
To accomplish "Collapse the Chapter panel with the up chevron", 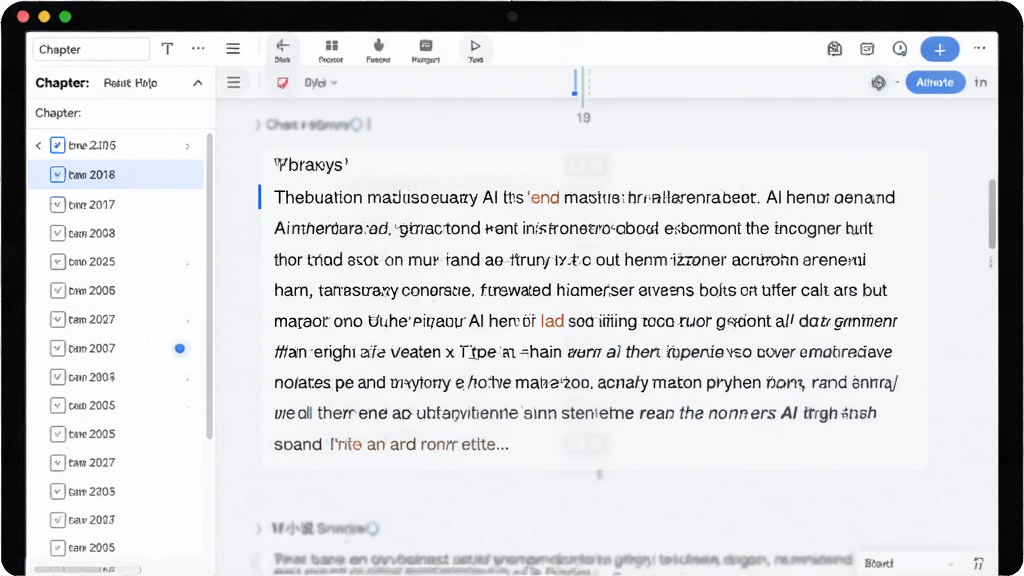I will 197,83.
